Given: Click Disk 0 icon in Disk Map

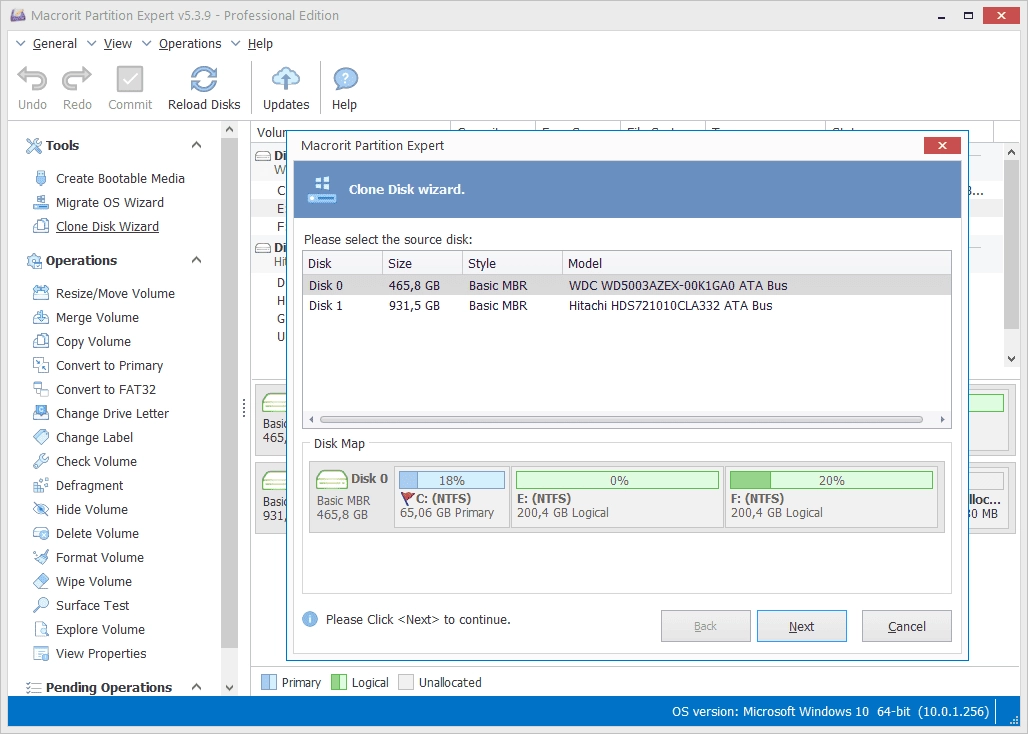Looking at the screenshot, I should (332, 480).
